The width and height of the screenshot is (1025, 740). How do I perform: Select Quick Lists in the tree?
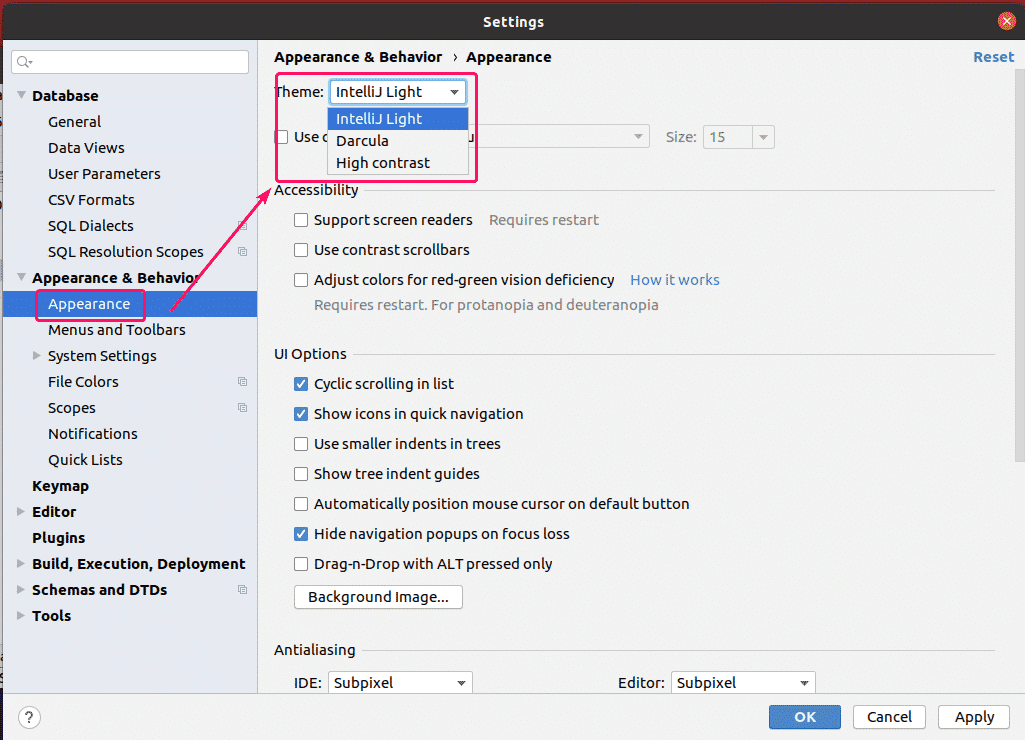[x=85, y=460]
